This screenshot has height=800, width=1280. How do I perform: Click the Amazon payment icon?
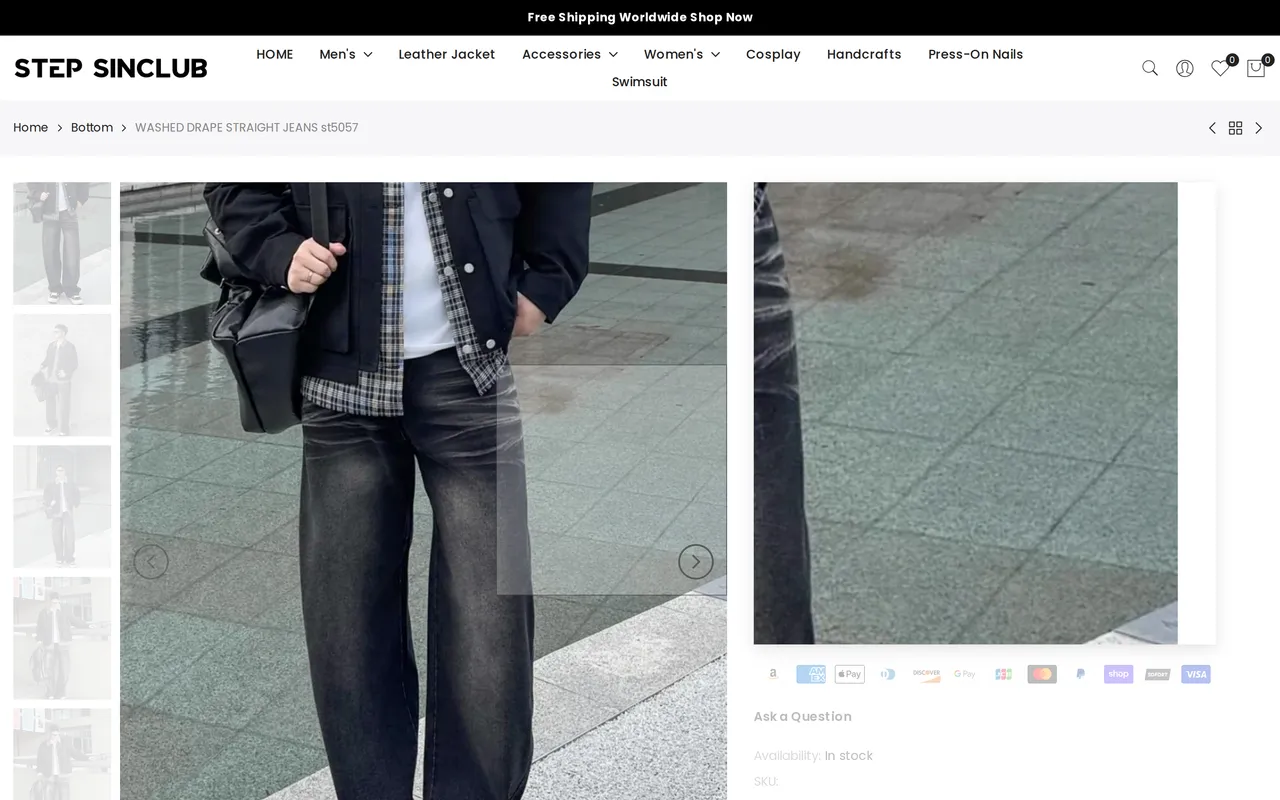pyautogui.click(x=772, y=674)
